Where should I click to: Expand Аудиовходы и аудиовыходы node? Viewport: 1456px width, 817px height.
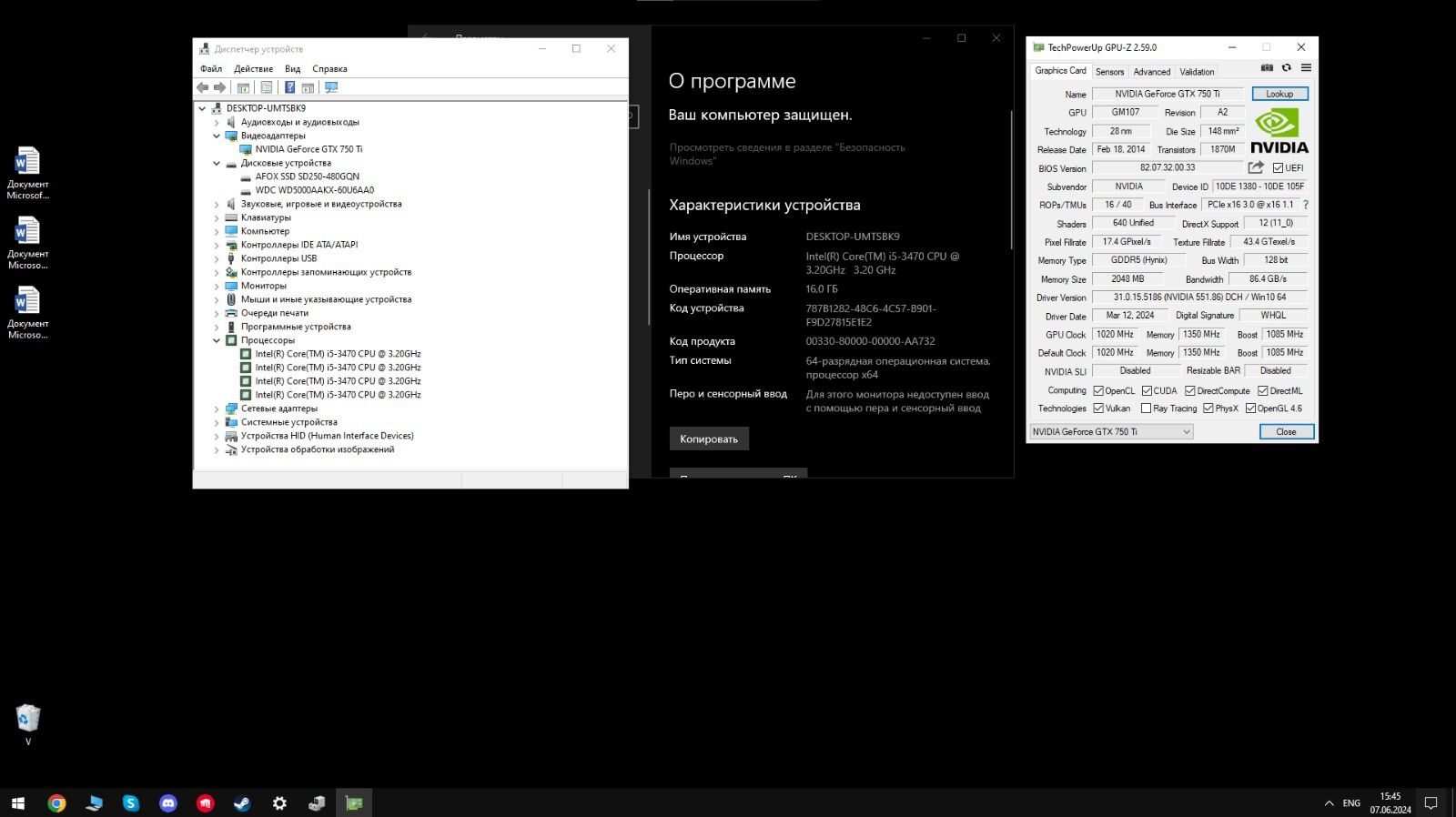click(x=217, y=122)
